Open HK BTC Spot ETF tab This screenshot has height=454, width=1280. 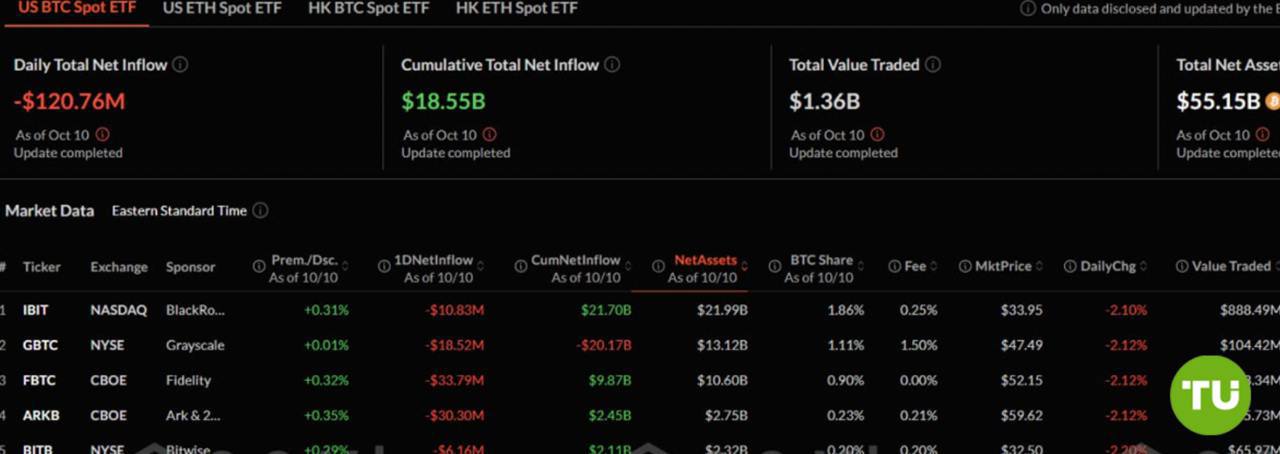point(368,8)
